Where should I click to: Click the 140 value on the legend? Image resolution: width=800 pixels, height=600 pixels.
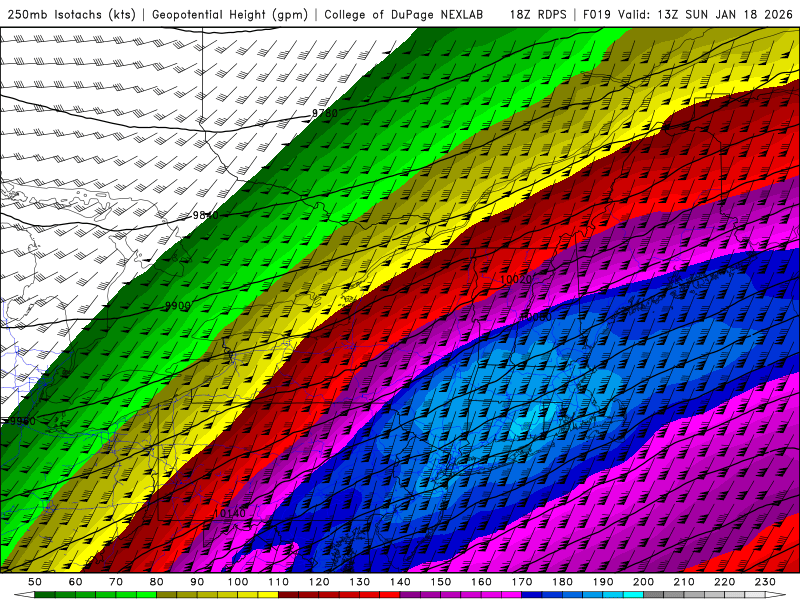pyautogui.click(x=401, y=582)
